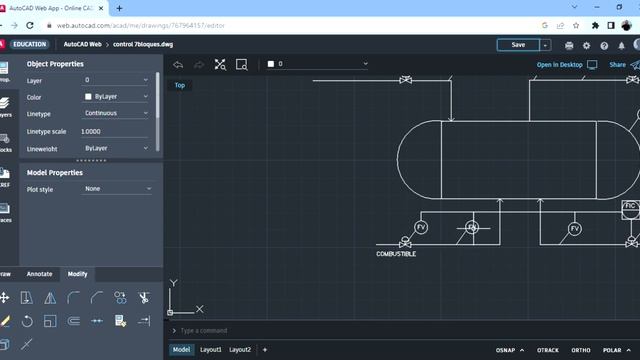640x360 pixels.
Task: Click the white ByLayer color swatch
Action: click(88, 97)
